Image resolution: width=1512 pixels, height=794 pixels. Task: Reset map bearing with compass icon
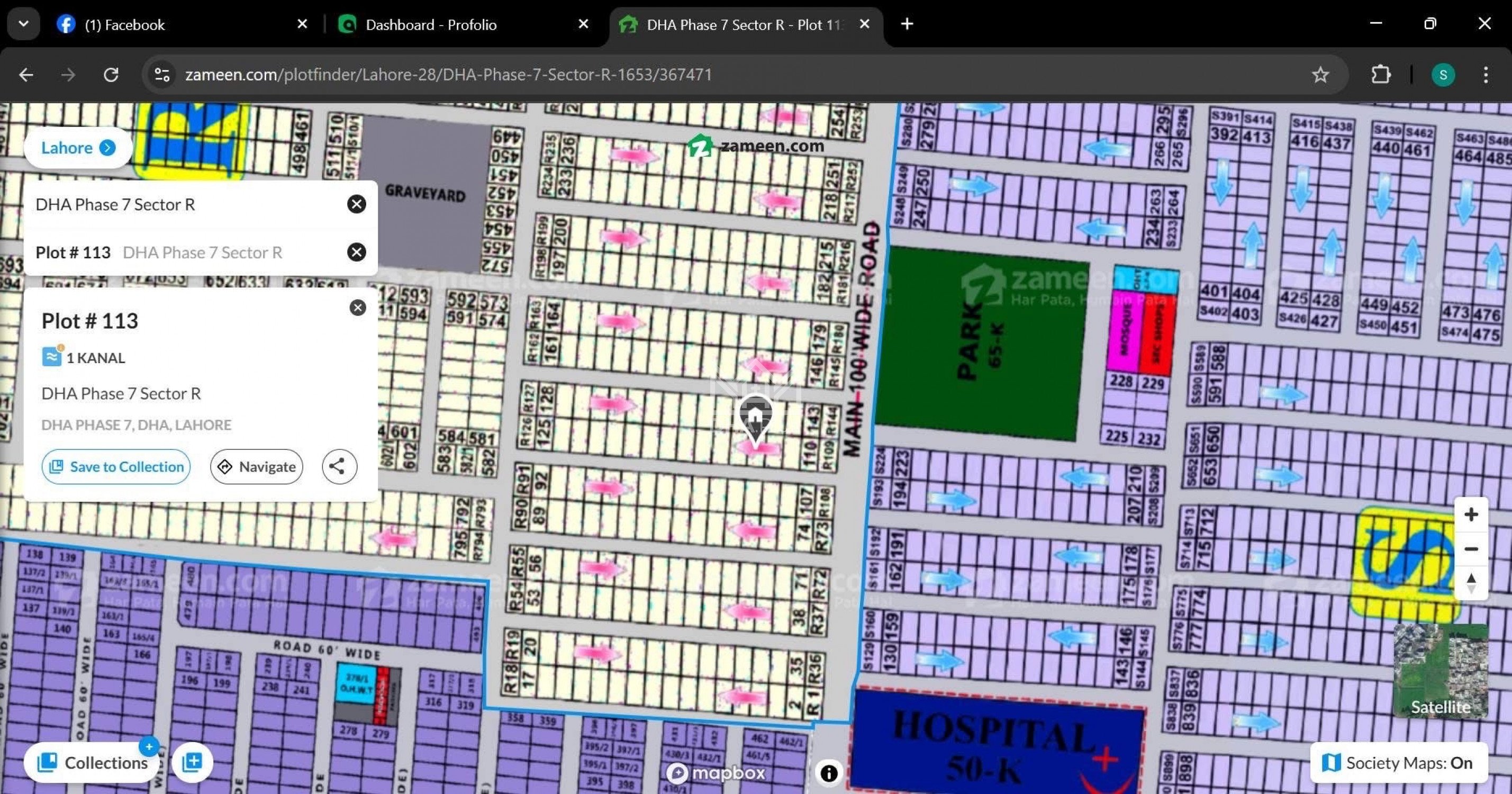click(x=1470, y=583)
